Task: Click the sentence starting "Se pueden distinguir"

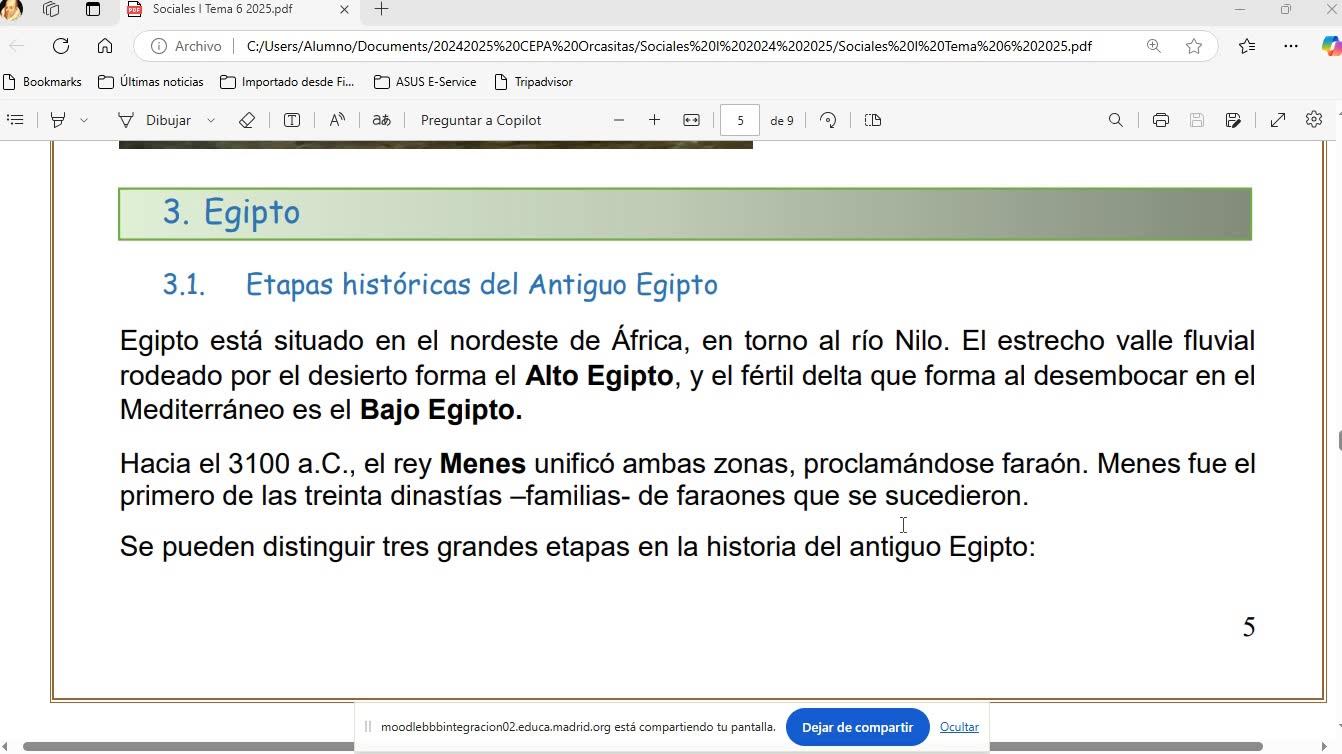Action: tap(578, 546)
